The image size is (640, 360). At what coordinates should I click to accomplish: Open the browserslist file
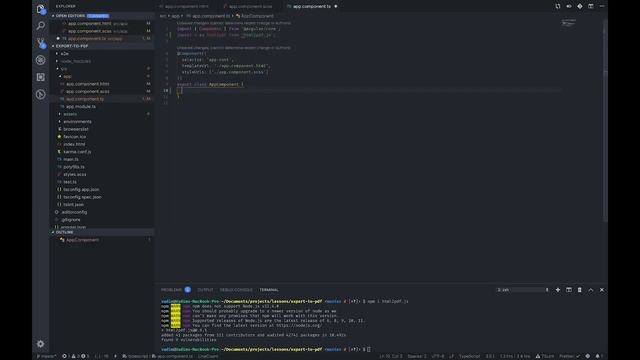click(x=76, y=129)
